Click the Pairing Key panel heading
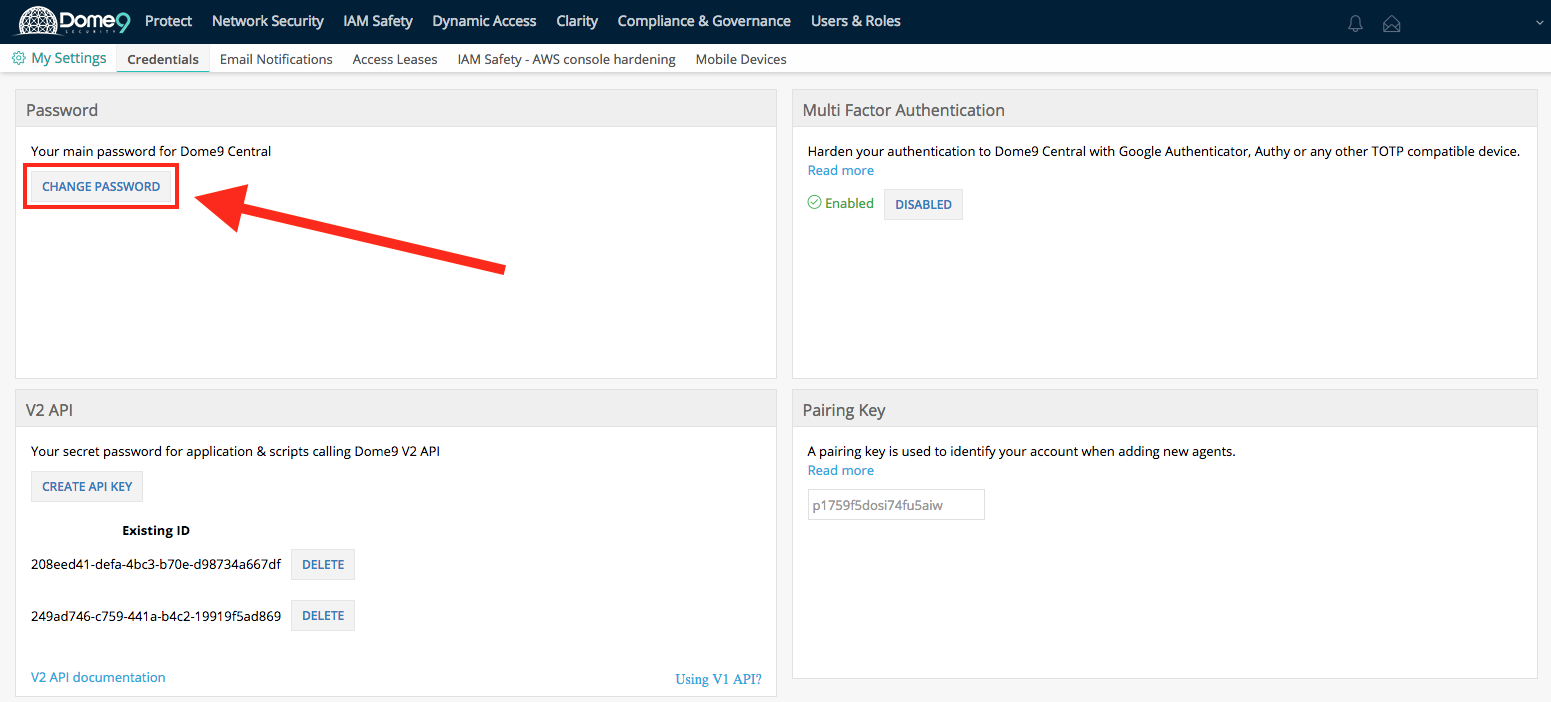The width and height of the screenshot is (1551, 702). [844, 410]
